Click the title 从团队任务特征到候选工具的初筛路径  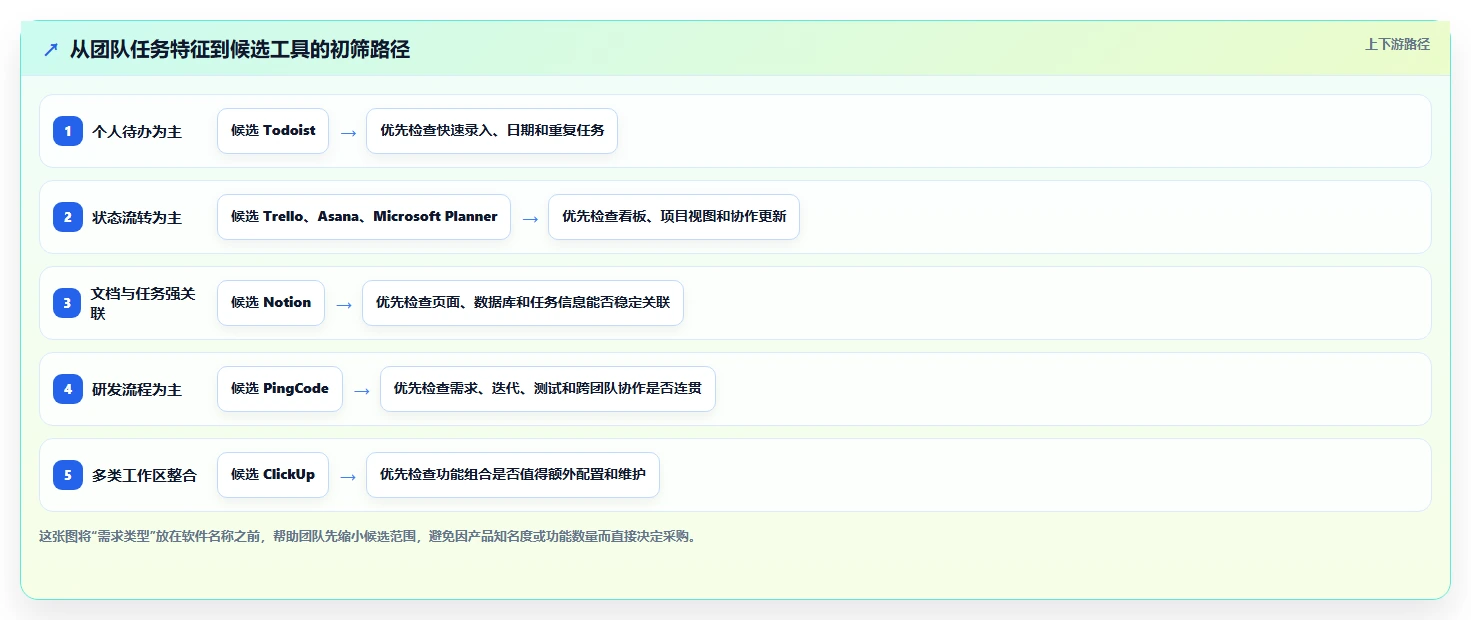[x=240, y=49]
